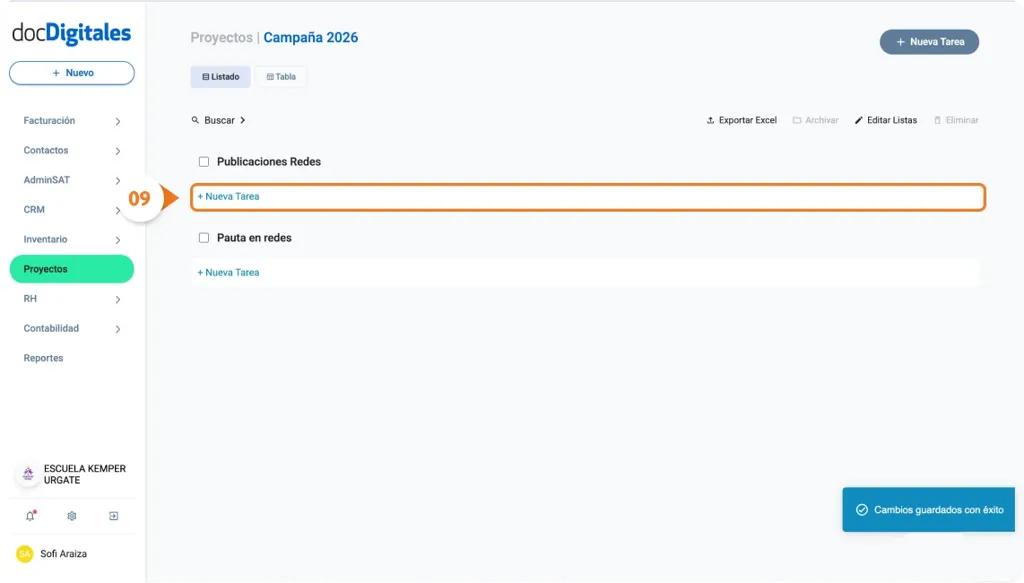The width and height of the screenshot is (1024, 583).
Task: Add task below Pauta en redes list
Action: [227, 271]
